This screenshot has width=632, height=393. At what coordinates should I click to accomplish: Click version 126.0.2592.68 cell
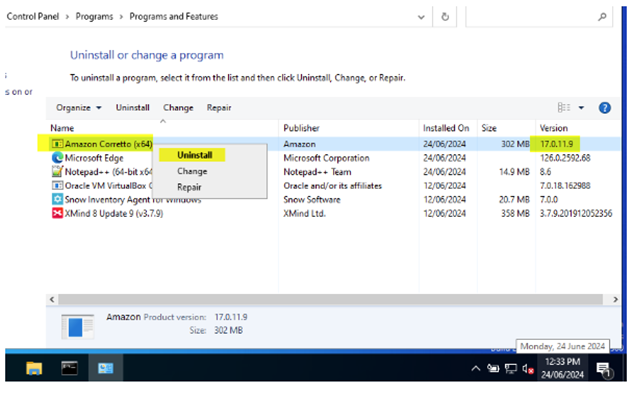[565, 158]
